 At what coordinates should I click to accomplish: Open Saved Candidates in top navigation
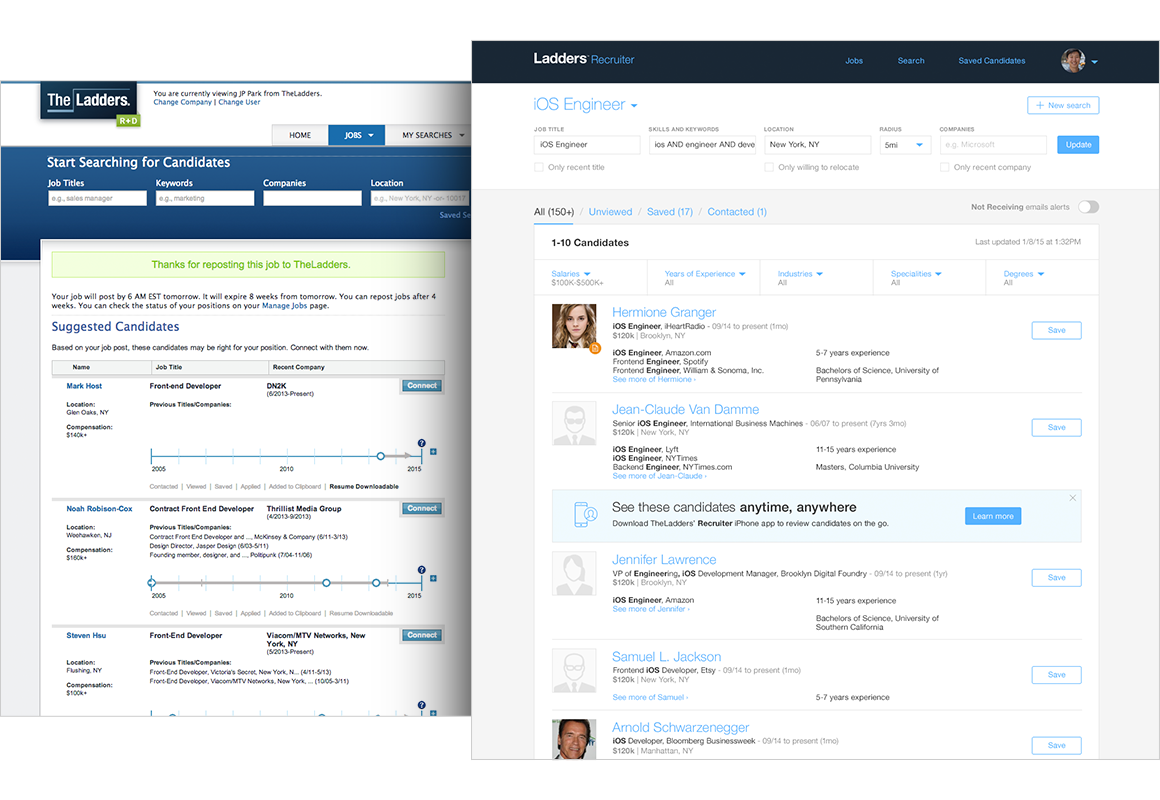pos(991,61)
